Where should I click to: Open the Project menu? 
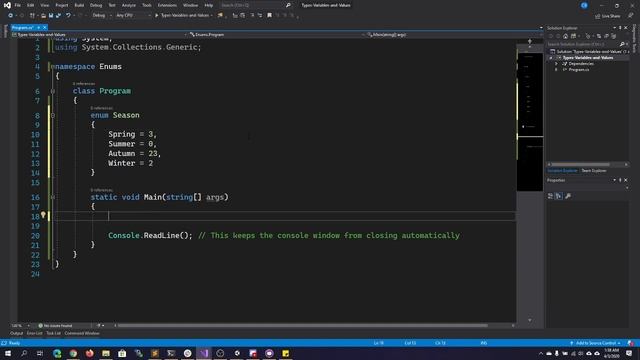coord(62,5)
